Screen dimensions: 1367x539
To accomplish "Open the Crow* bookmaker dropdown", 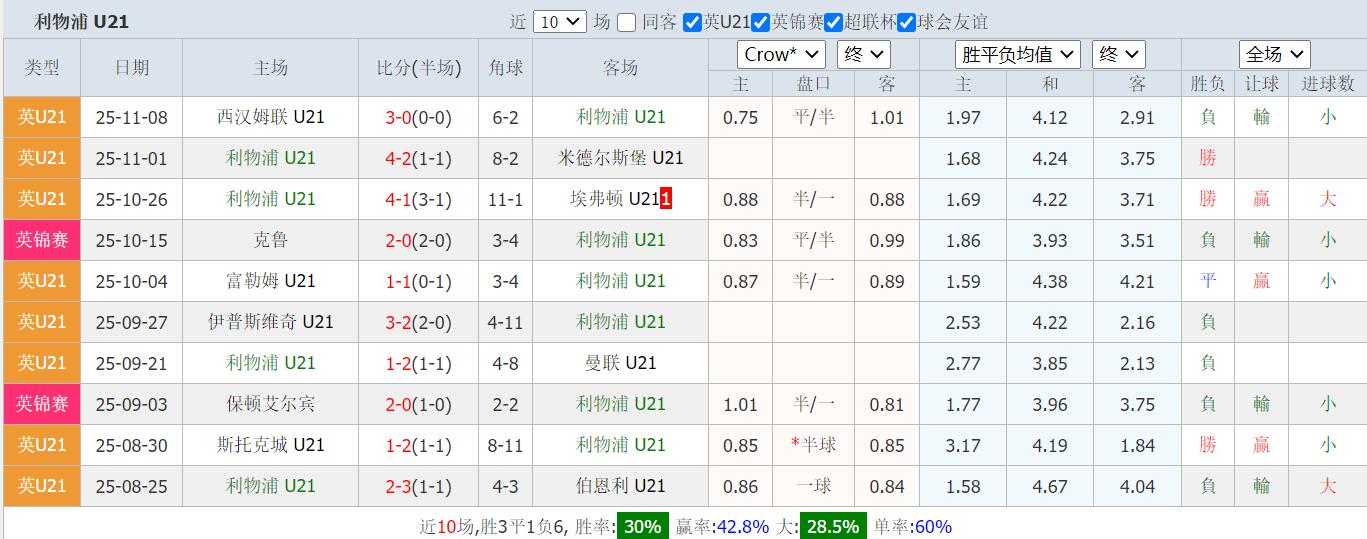I will pyautogui.click(x=781, y=55).
